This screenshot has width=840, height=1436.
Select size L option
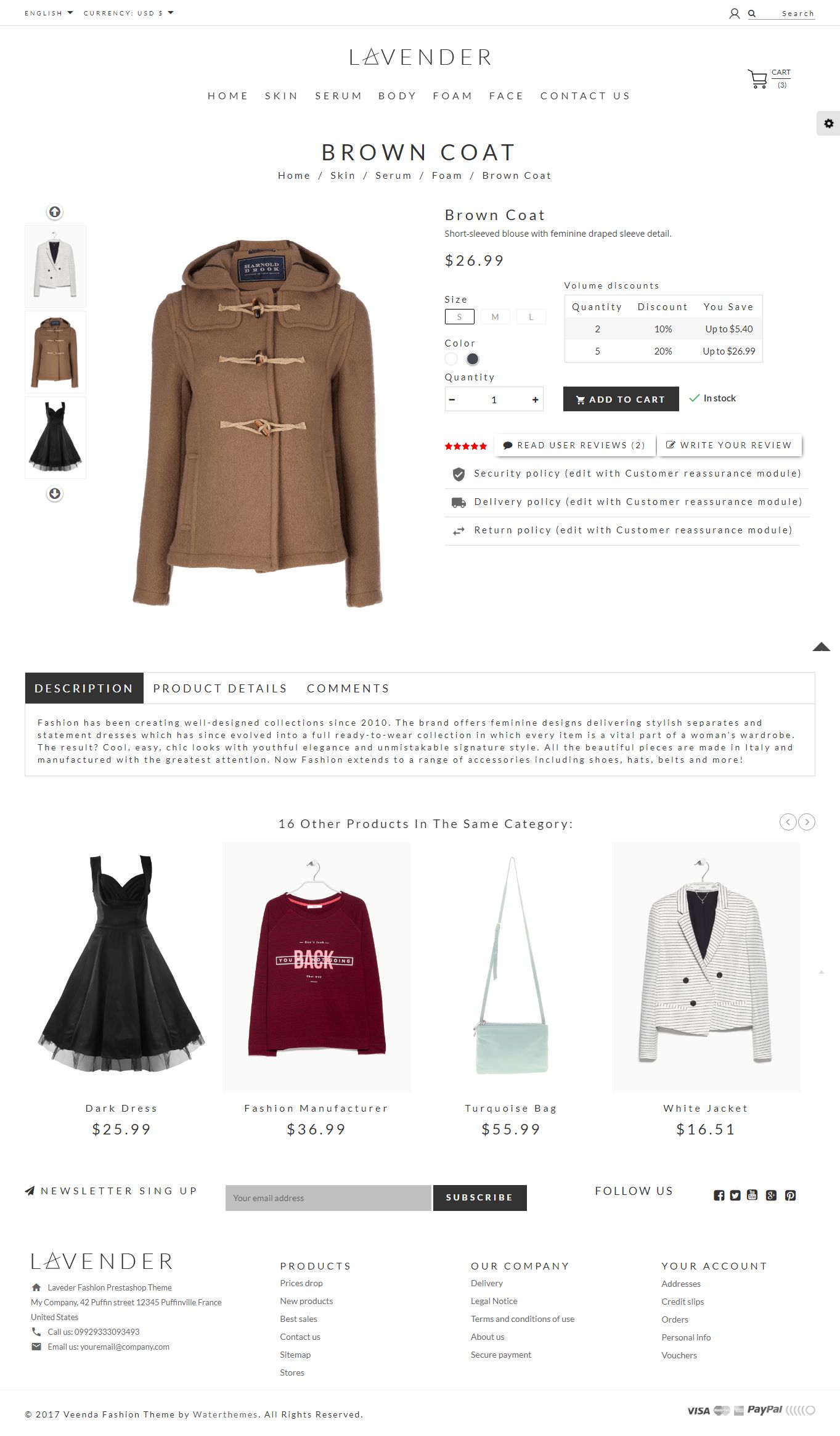point(531,317)
